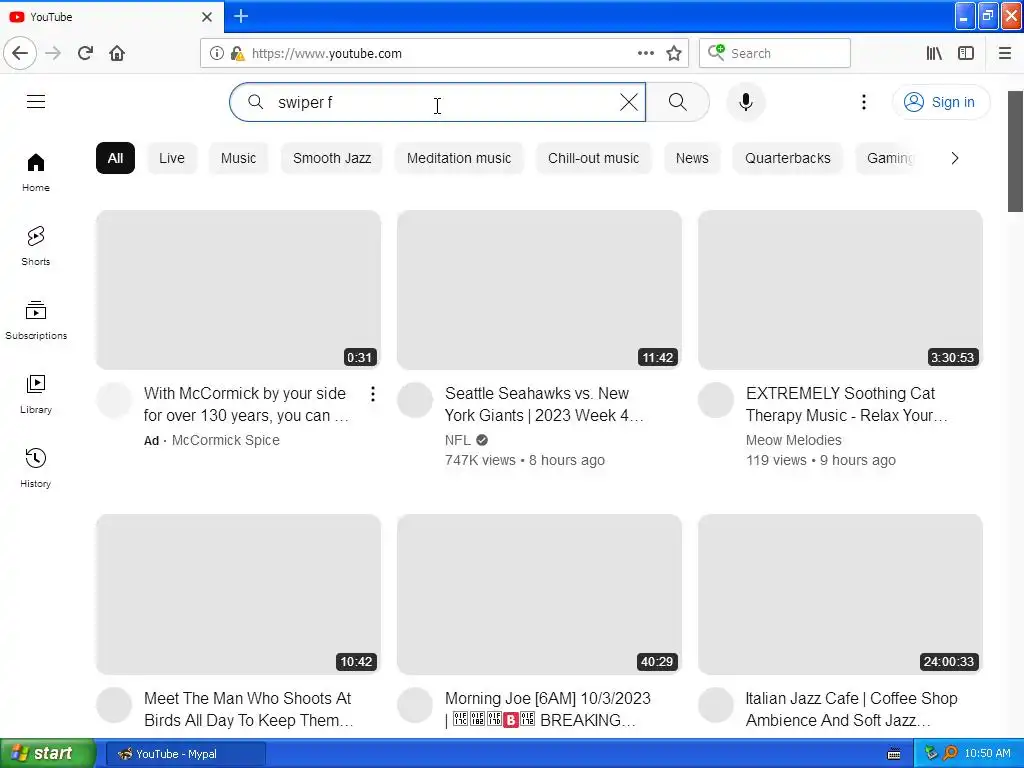
Task: Open YouTube settings three-dot menu
Action: [x=863, y=102]
